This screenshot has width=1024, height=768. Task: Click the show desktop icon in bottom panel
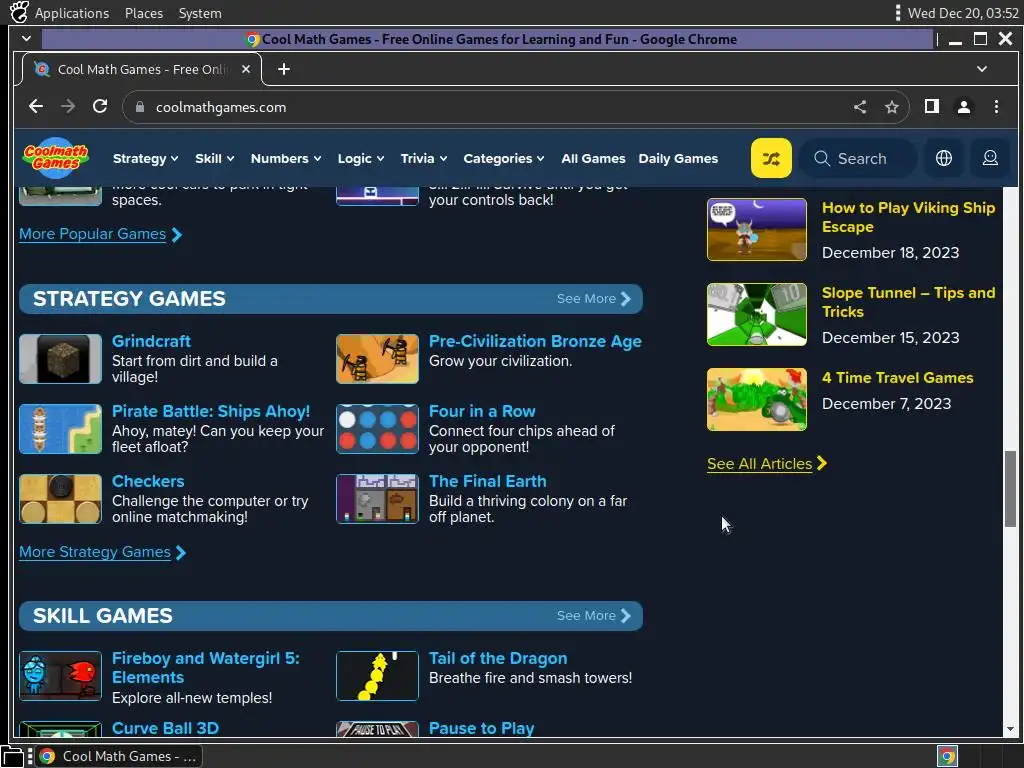pyautogui.click(x=12, y=756)
